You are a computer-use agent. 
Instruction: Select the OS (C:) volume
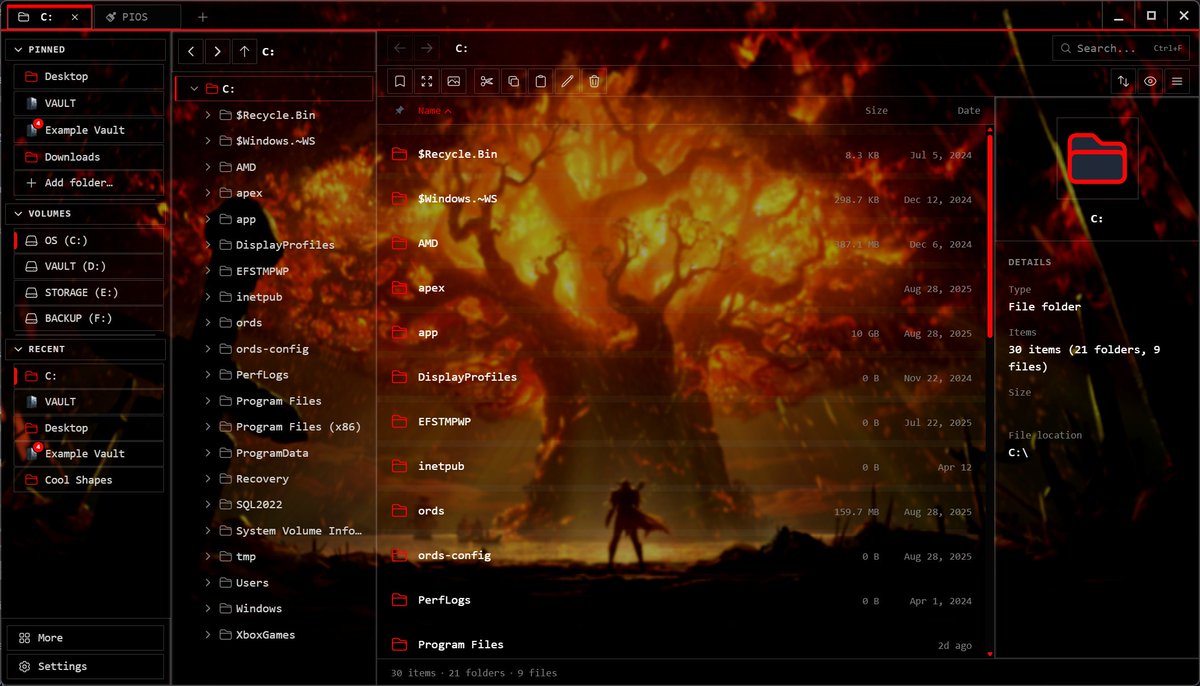coord(89,240)
